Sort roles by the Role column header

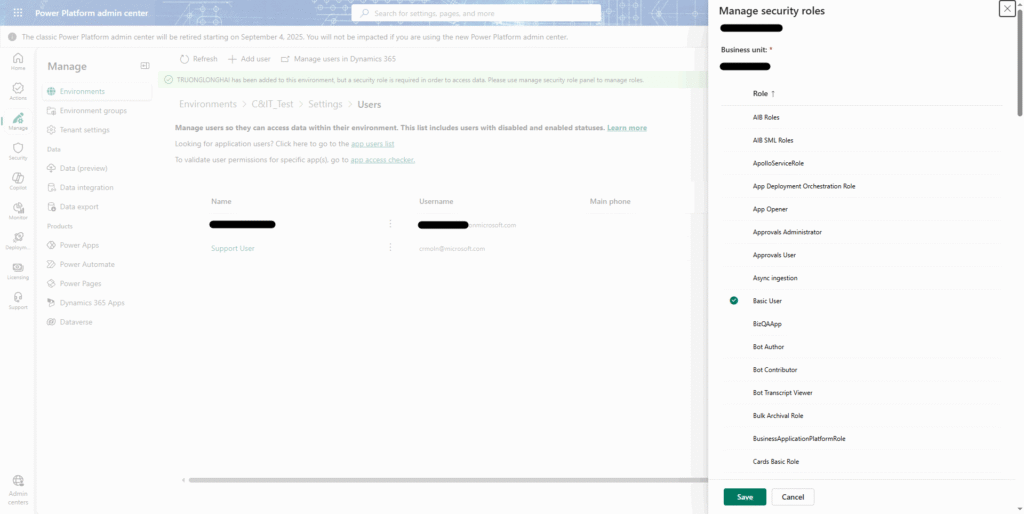pyautogui.click(x=763, y=93)
